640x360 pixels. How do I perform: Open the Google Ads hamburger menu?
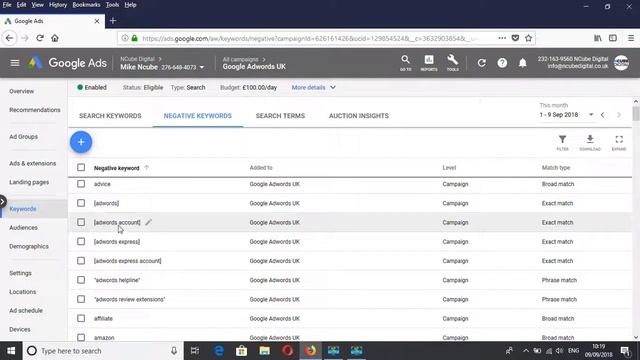tap(15, 63)
